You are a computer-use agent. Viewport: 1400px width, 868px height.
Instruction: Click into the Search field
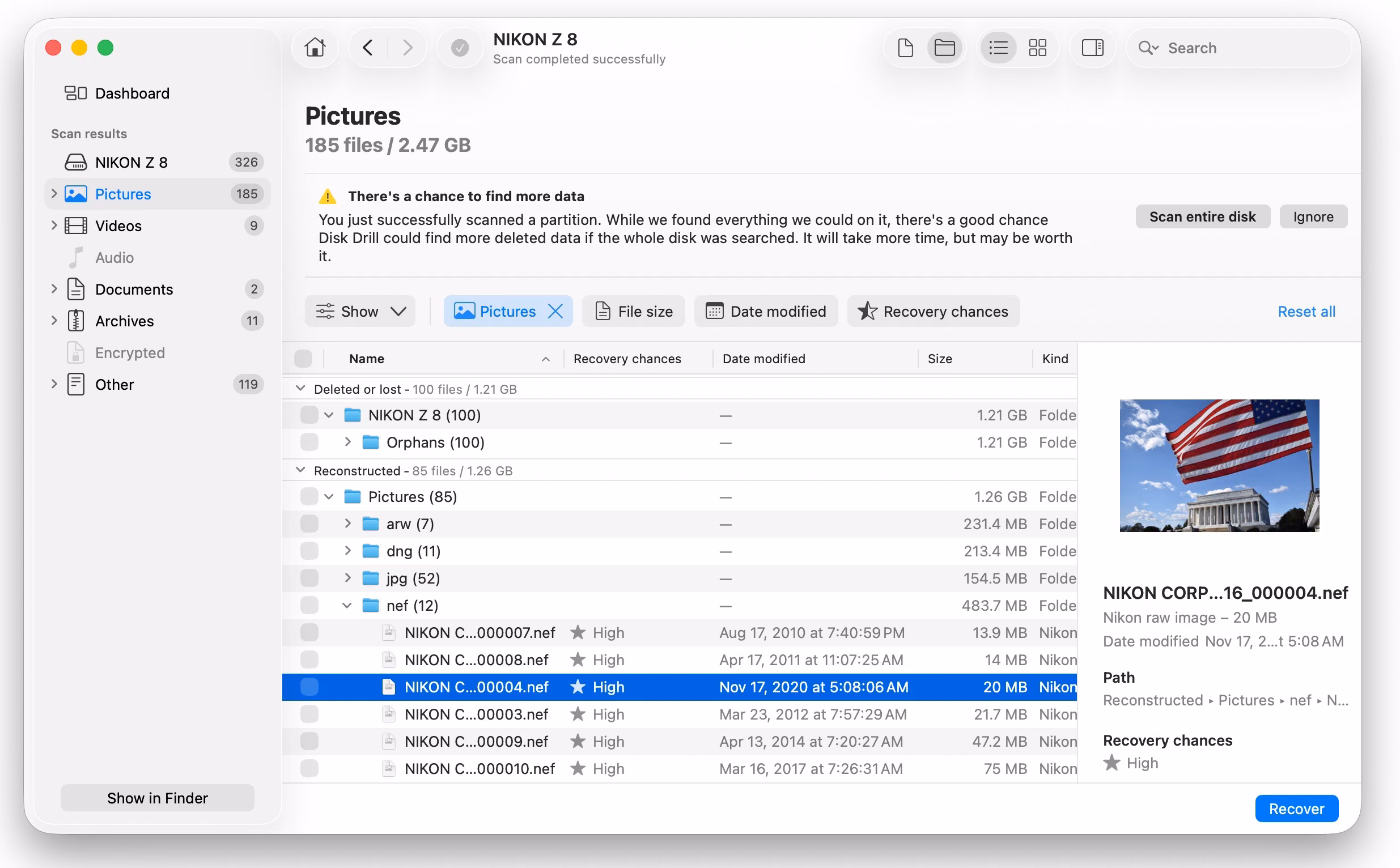pos(1240,48)
